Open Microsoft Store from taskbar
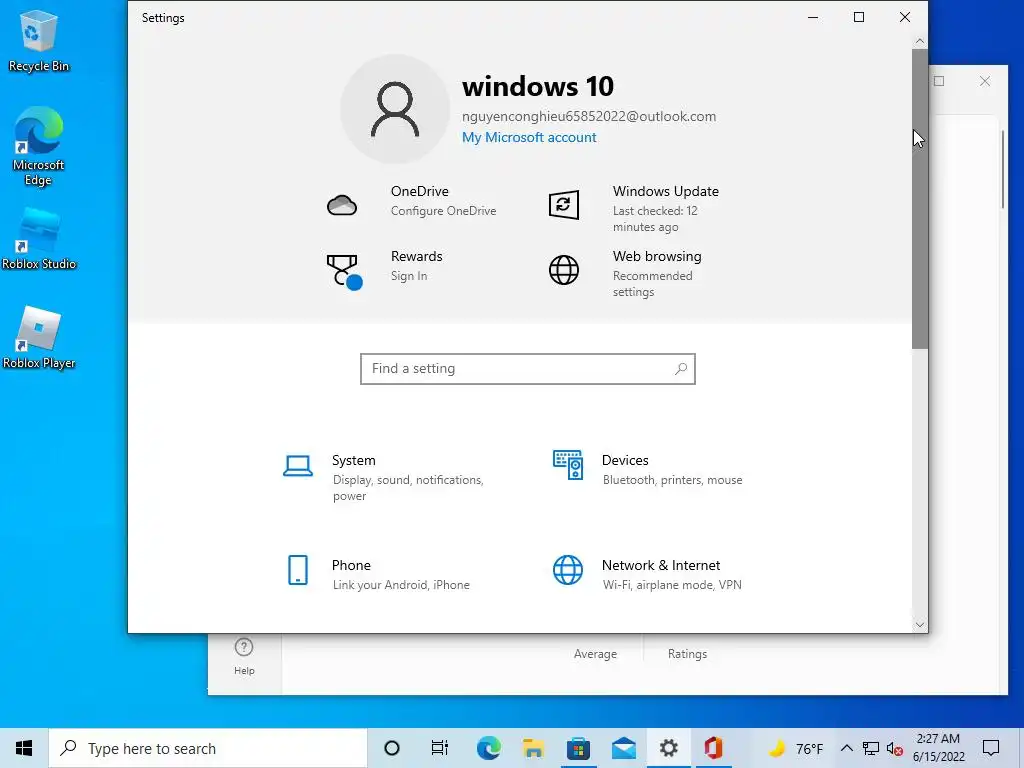Image resolution: width=1024 pixels, height=768 pixels. click(578, 748)
